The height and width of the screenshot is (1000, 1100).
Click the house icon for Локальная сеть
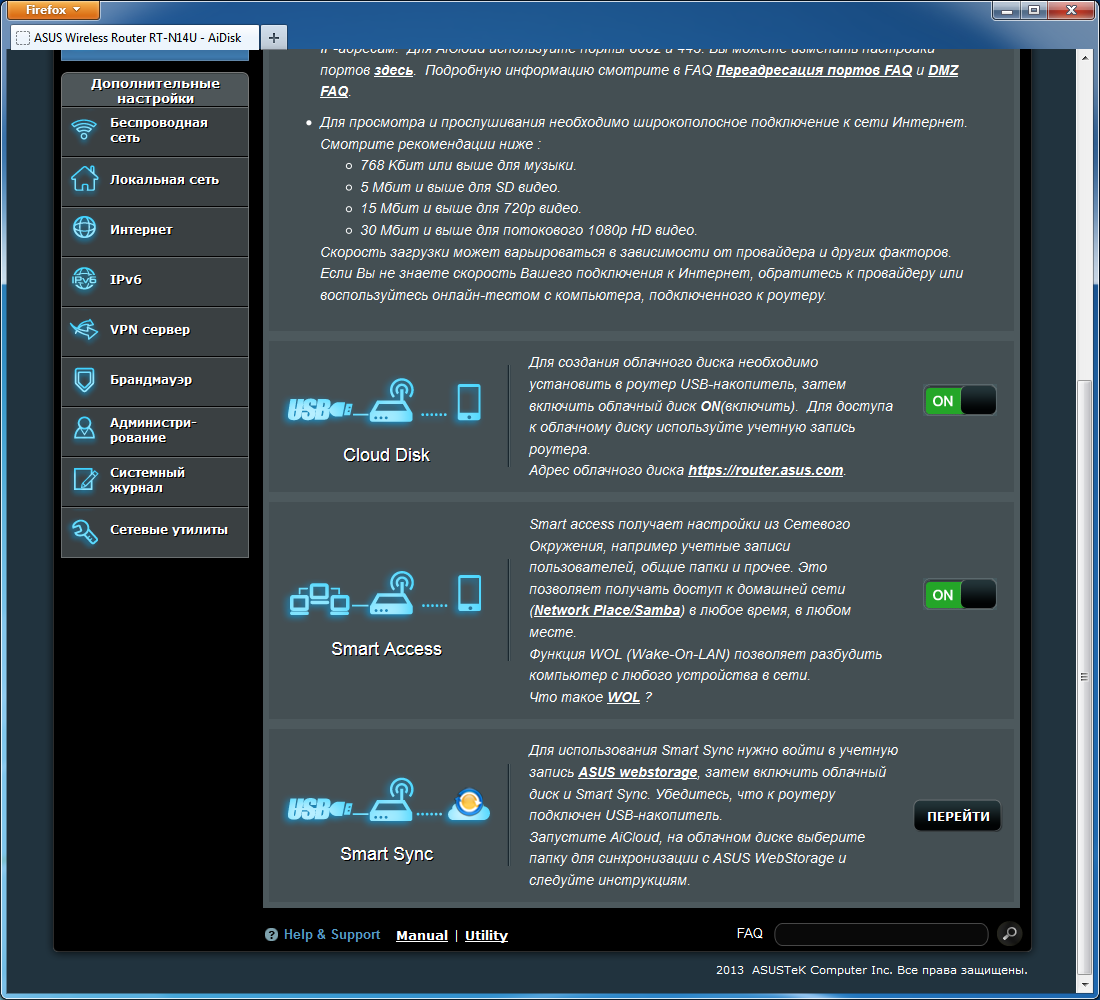(84, 178)
